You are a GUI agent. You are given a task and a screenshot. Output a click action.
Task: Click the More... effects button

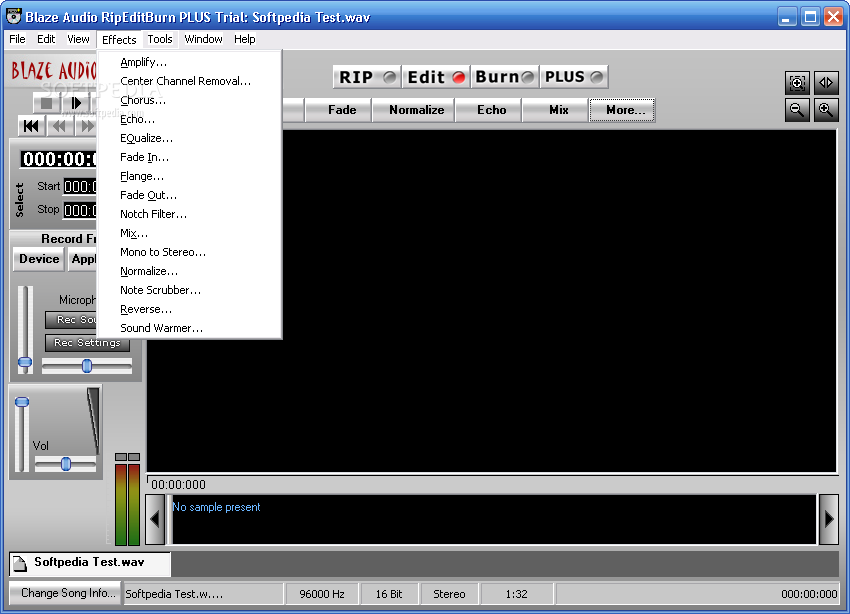622,110
